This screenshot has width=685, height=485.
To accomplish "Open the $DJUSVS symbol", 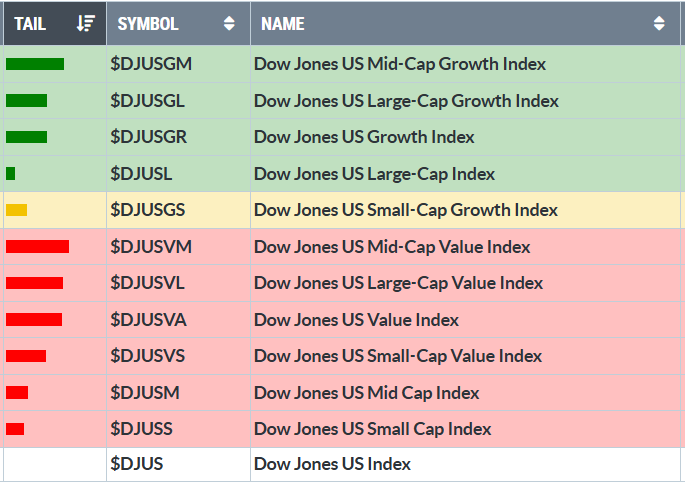I will (x=147, y=356).
